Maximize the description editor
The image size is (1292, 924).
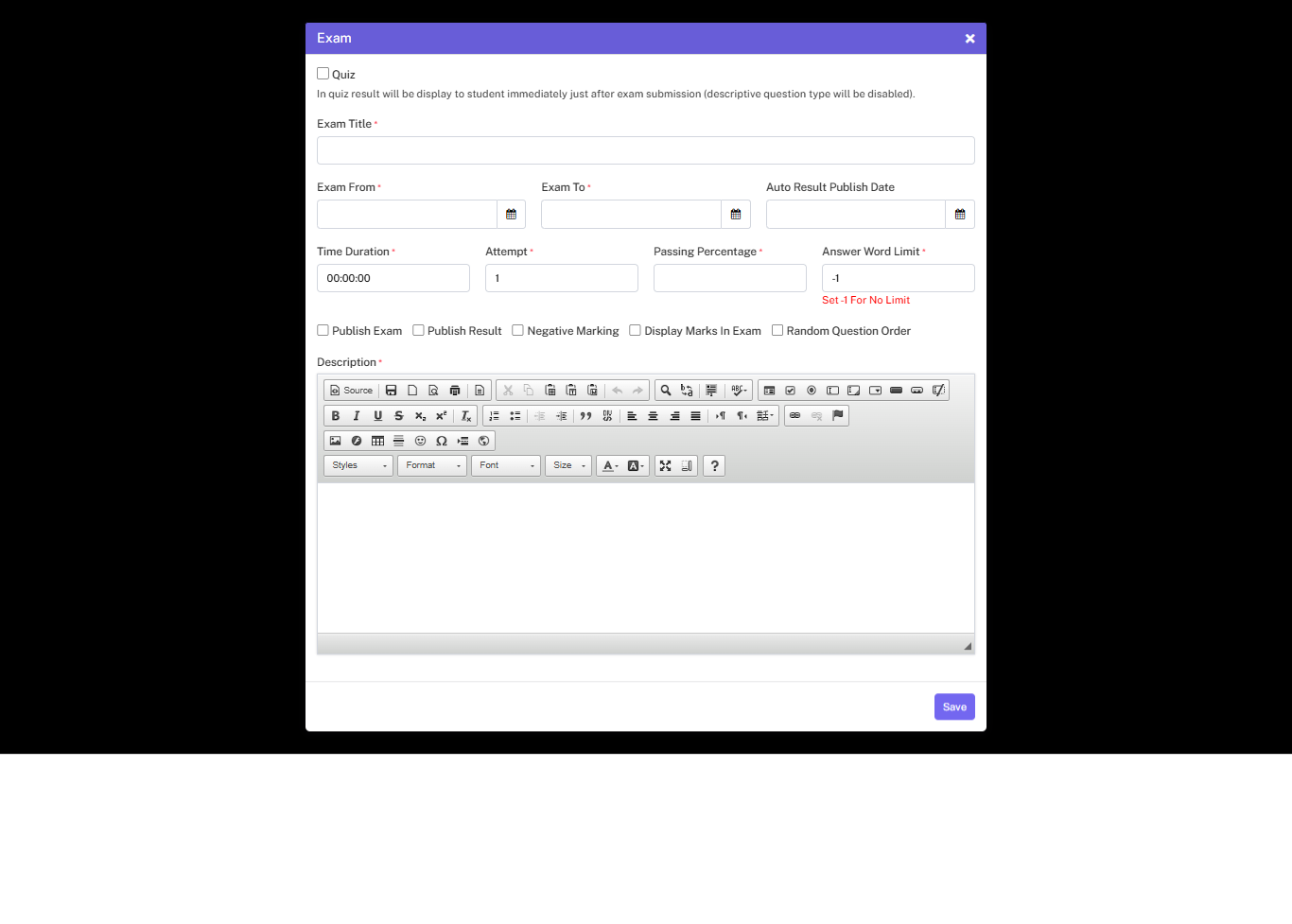point(665,465)
